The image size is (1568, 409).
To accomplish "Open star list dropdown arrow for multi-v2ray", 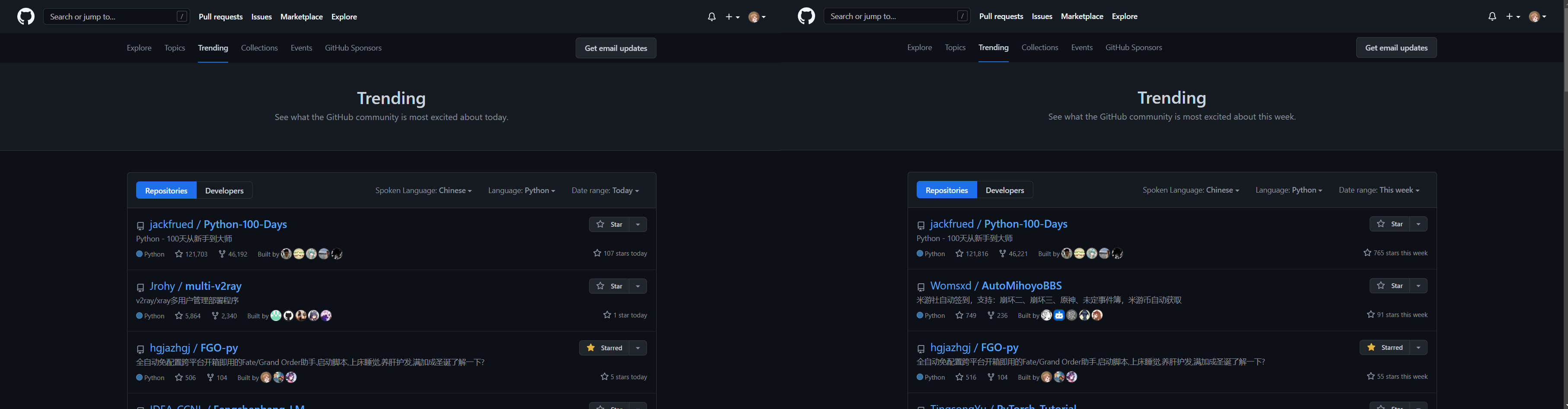I will click(x=638, y=286).
